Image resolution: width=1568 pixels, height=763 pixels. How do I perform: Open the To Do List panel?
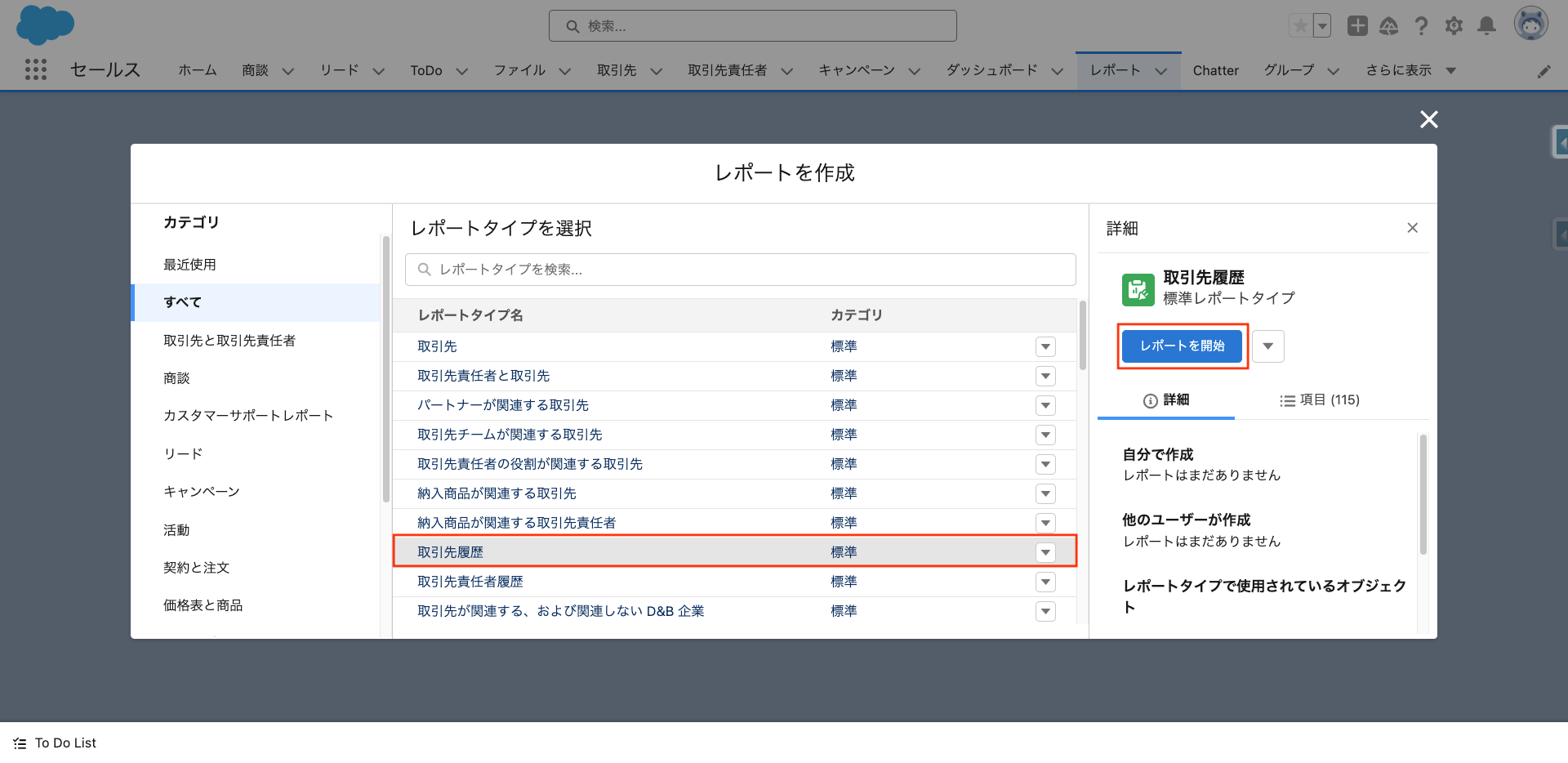tap(53, 743)
